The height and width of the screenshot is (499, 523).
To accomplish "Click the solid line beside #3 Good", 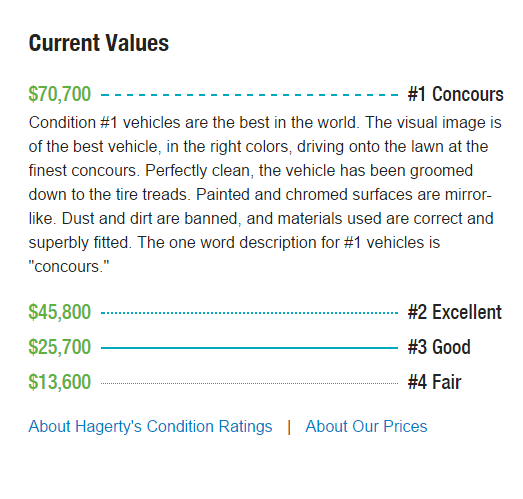I will [249, 348].
